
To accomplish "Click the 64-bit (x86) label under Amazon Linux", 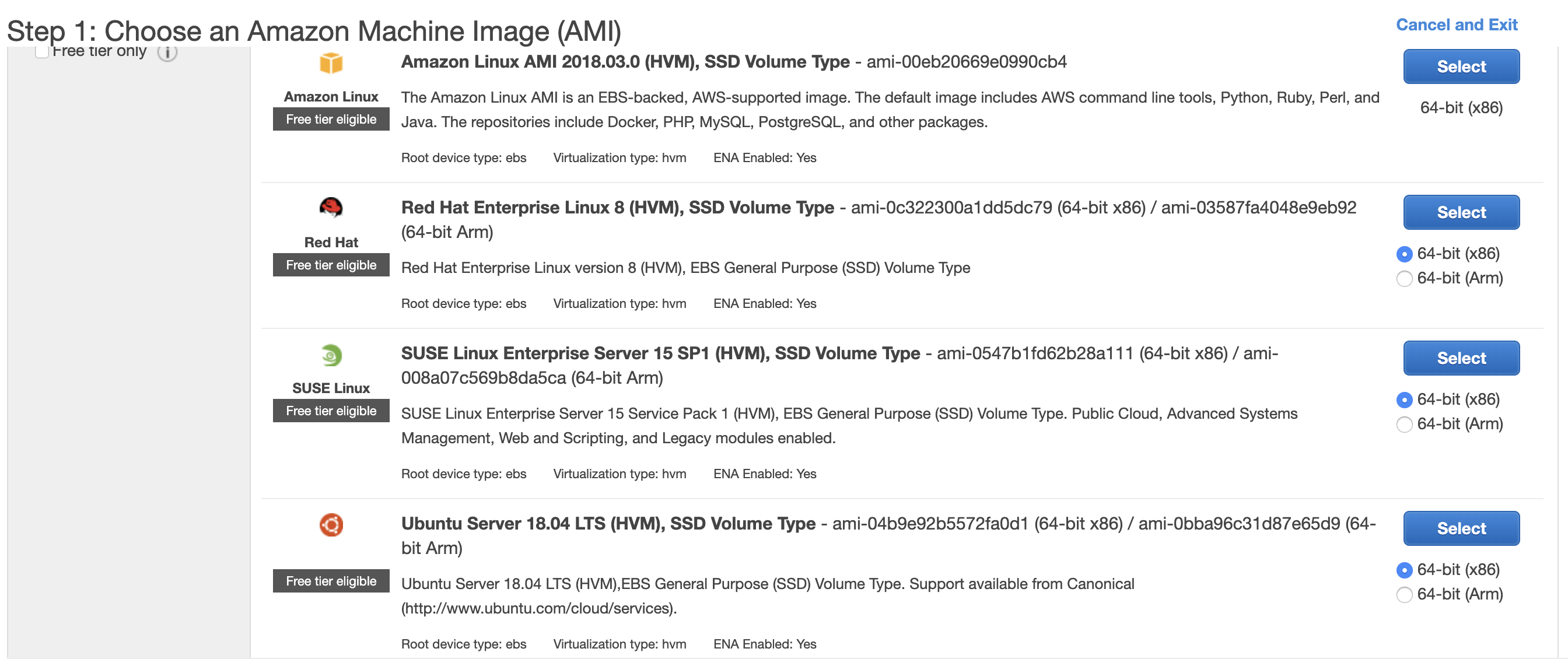I will click(1461, 108).
